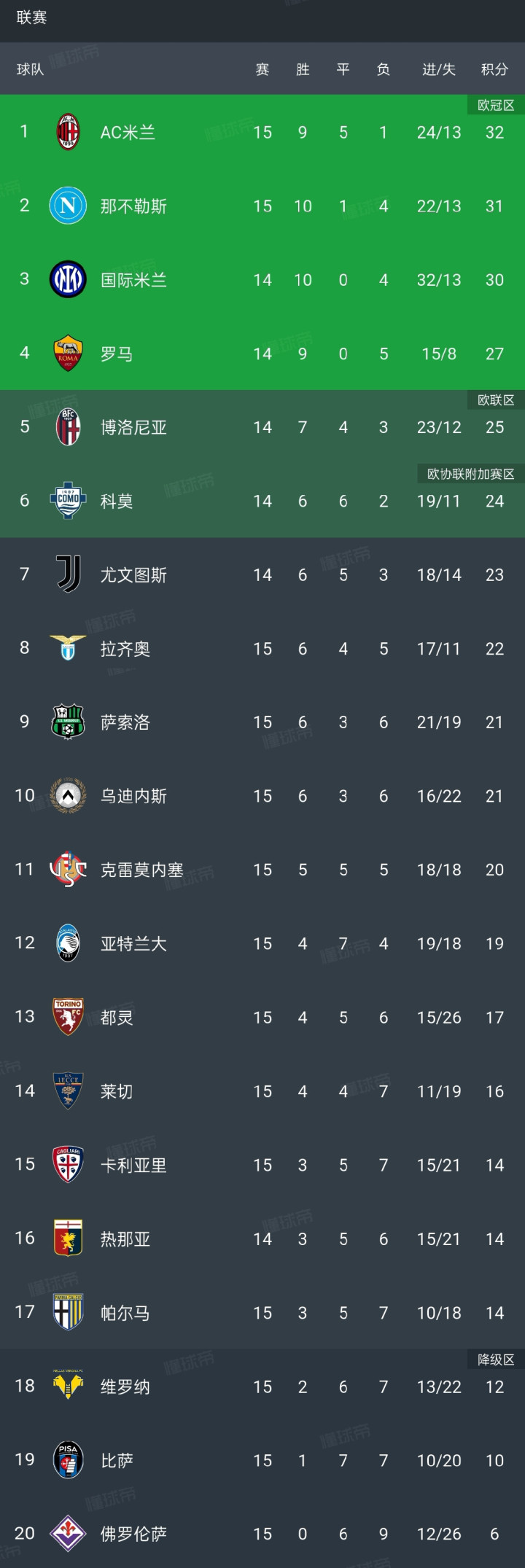Select the 克雷莫内塞 team name
This screenshot has width=525, height=1568.
pyautogui.click(x=141, y=870)
